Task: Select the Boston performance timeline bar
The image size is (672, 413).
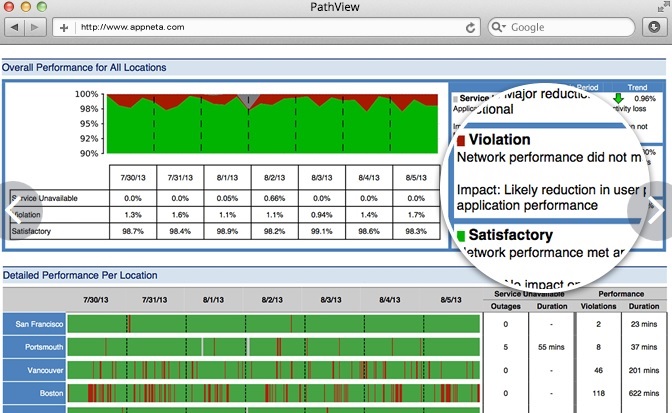Action: 273,393
